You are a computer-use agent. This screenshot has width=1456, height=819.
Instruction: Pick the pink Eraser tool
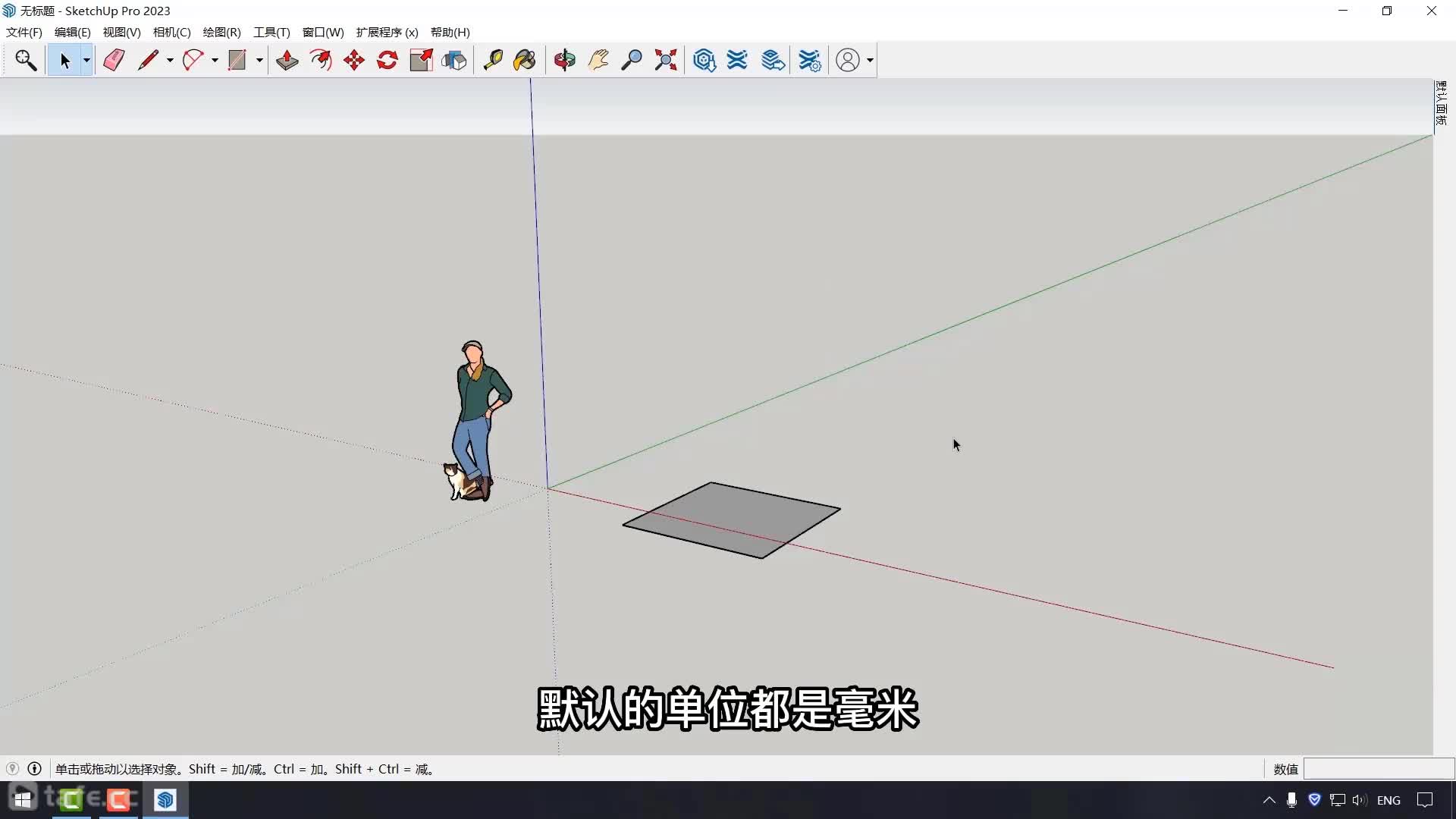click(114, 61)
